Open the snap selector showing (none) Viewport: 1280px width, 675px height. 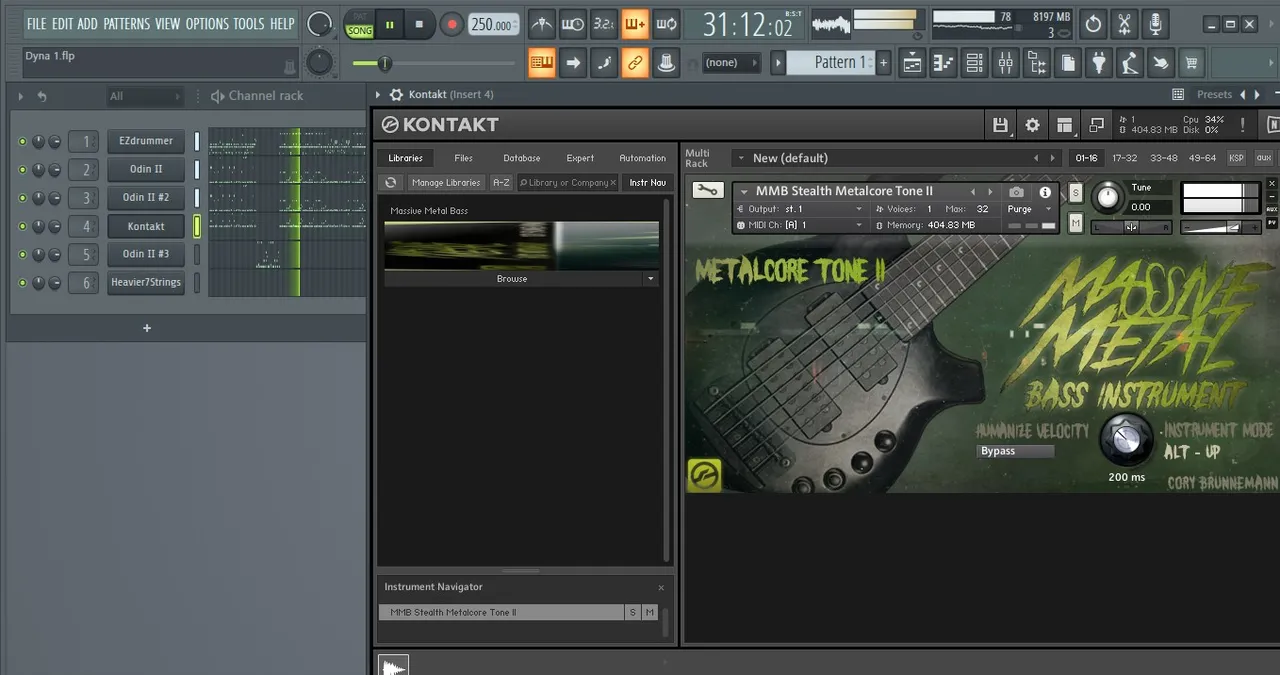731,63
